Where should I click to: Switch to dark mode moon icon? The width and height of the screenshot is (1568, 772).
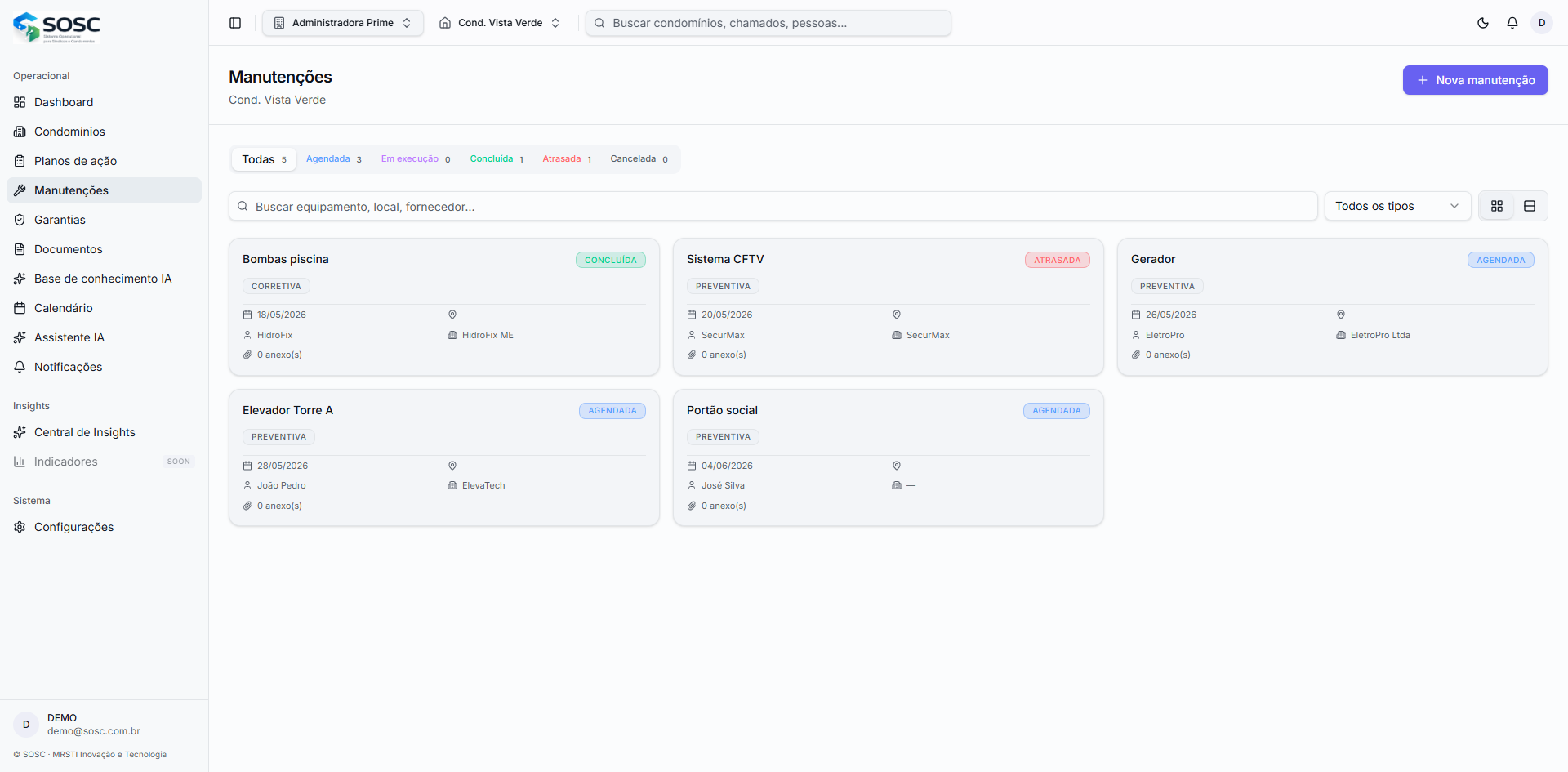[x=1483, y=23]
